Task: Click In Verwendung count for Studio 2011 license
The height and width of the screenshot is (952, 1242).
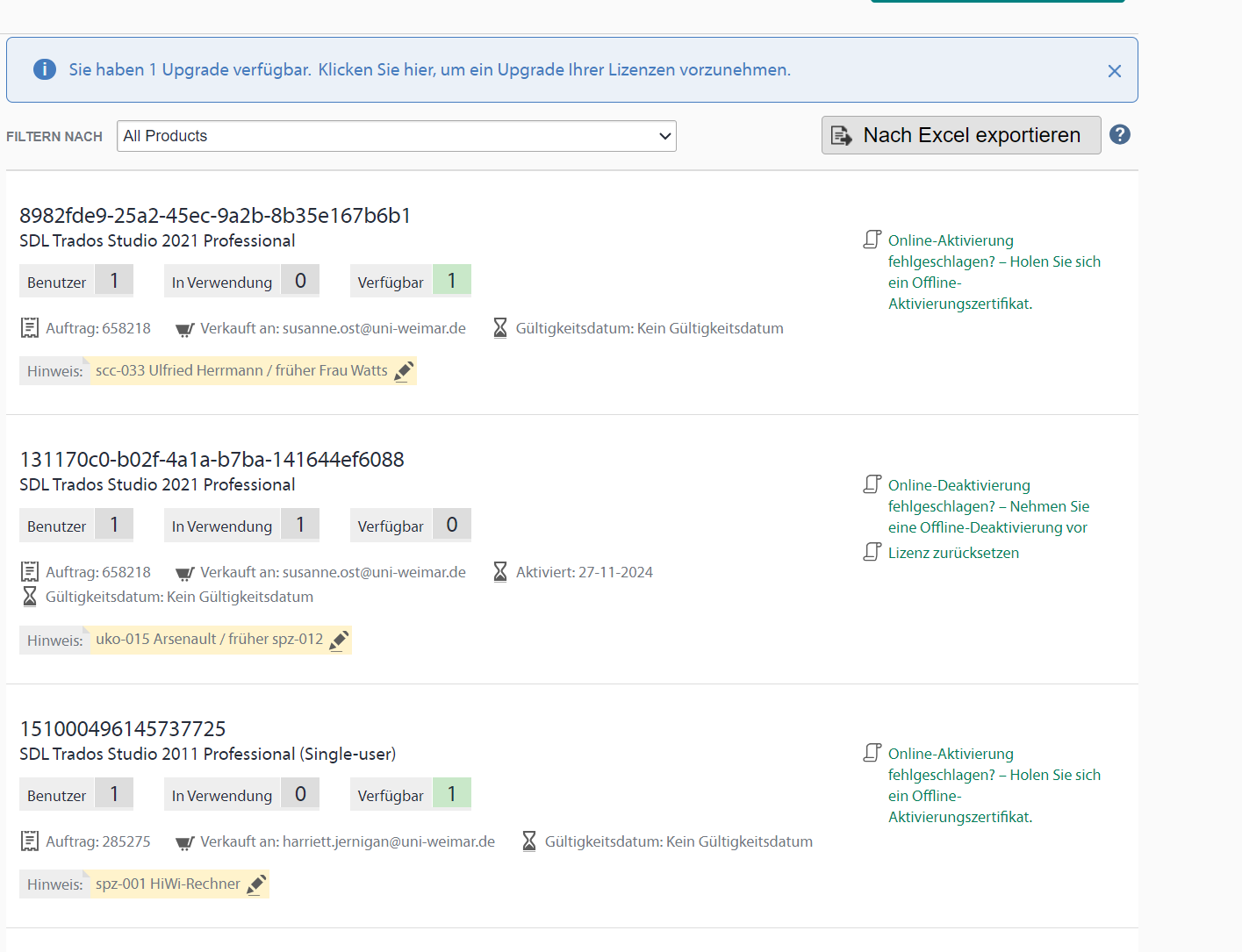Action: (300, 794)
